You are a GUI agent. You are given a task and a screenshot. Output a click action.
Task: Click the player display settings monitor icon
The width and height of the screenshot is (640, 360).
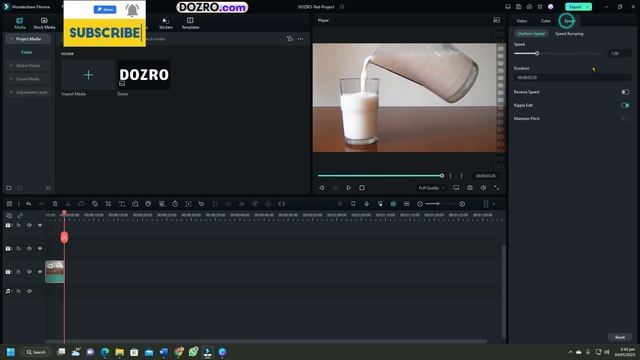tap(456, 188)
